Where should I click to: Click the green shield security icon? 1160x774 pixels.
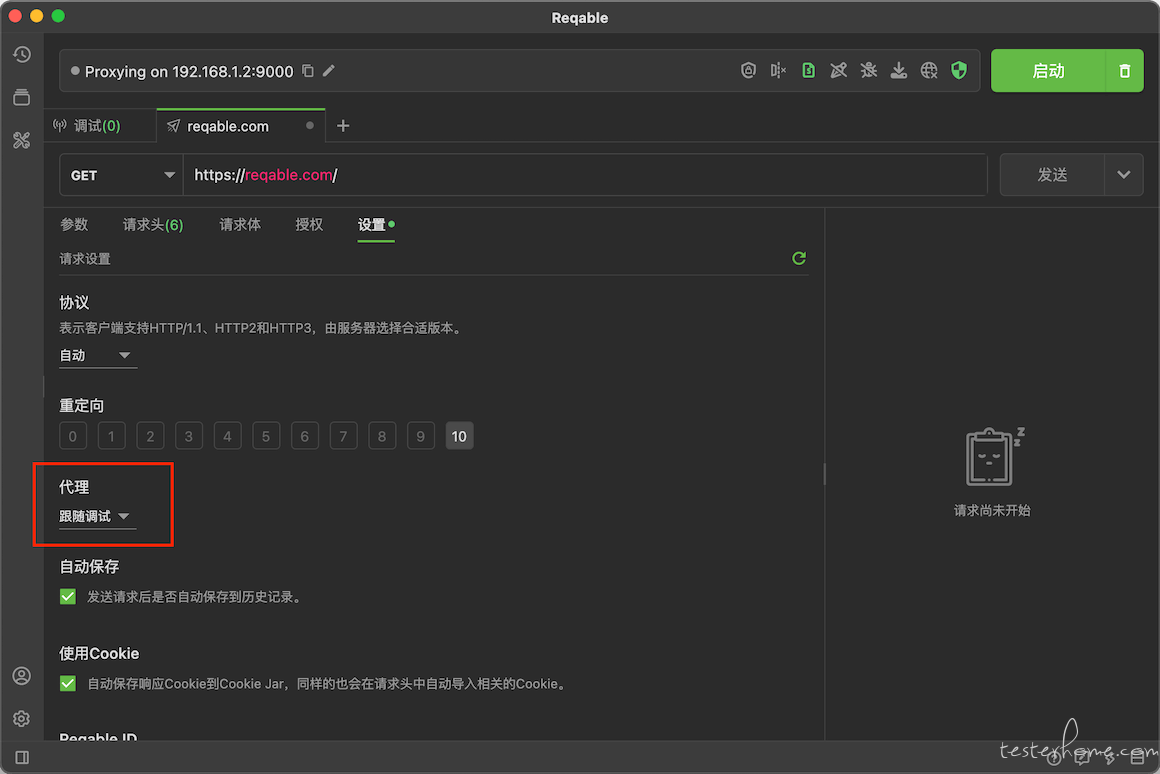tap(960, 71)
